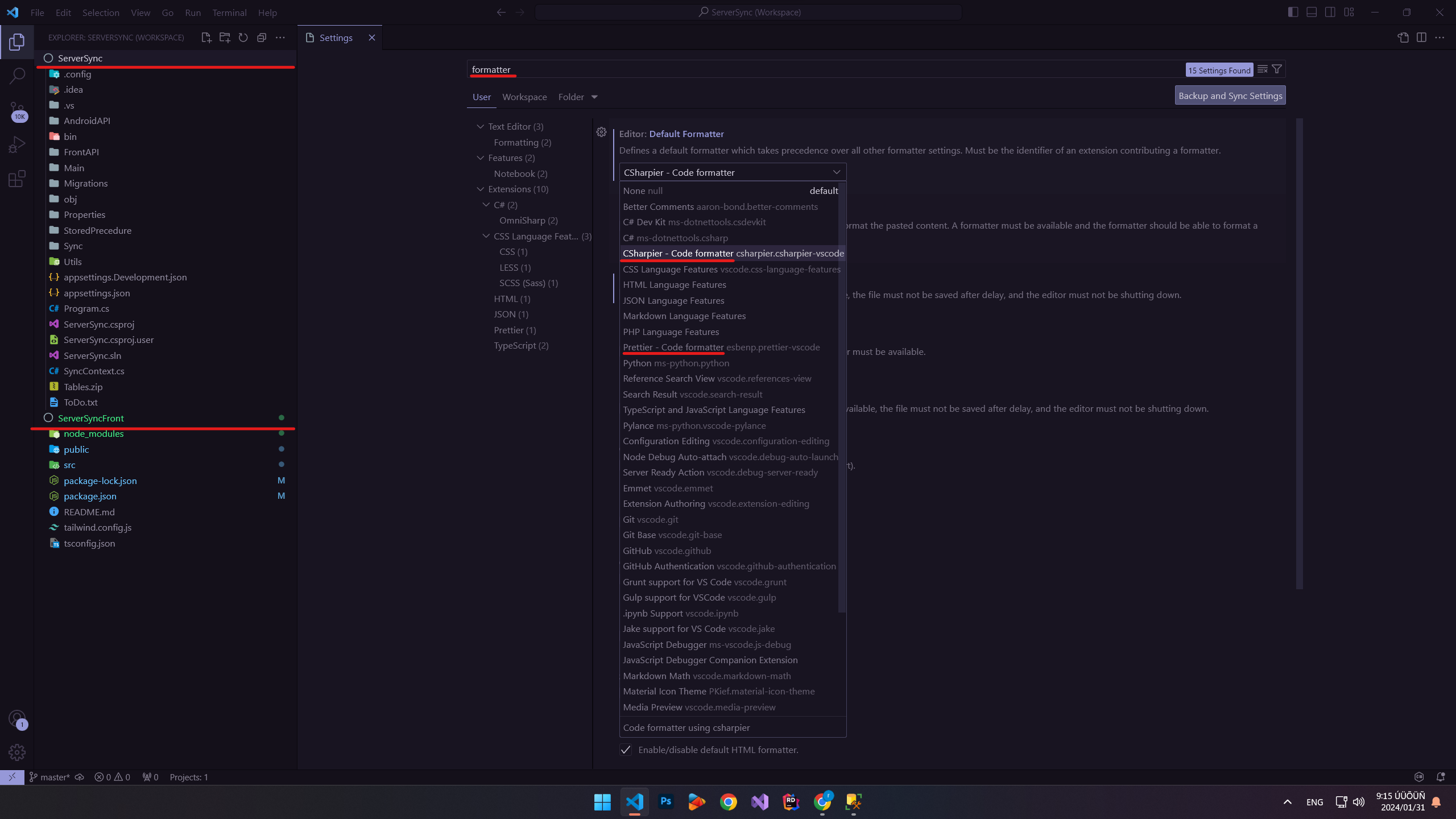Click the New File icon in Explorer
This screenshot has height=819, width=1456.
point(206,38)
